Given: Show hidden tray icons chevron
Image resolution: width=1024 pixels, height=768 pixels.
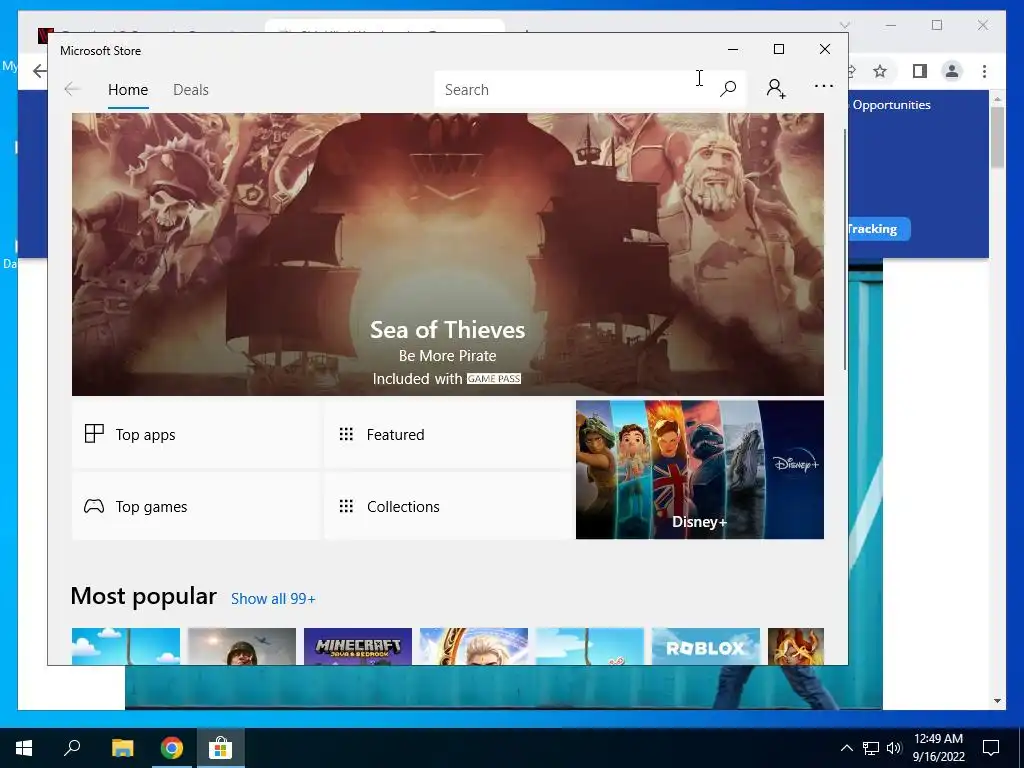Looking at the screenshot, I should tap(846, 748).
